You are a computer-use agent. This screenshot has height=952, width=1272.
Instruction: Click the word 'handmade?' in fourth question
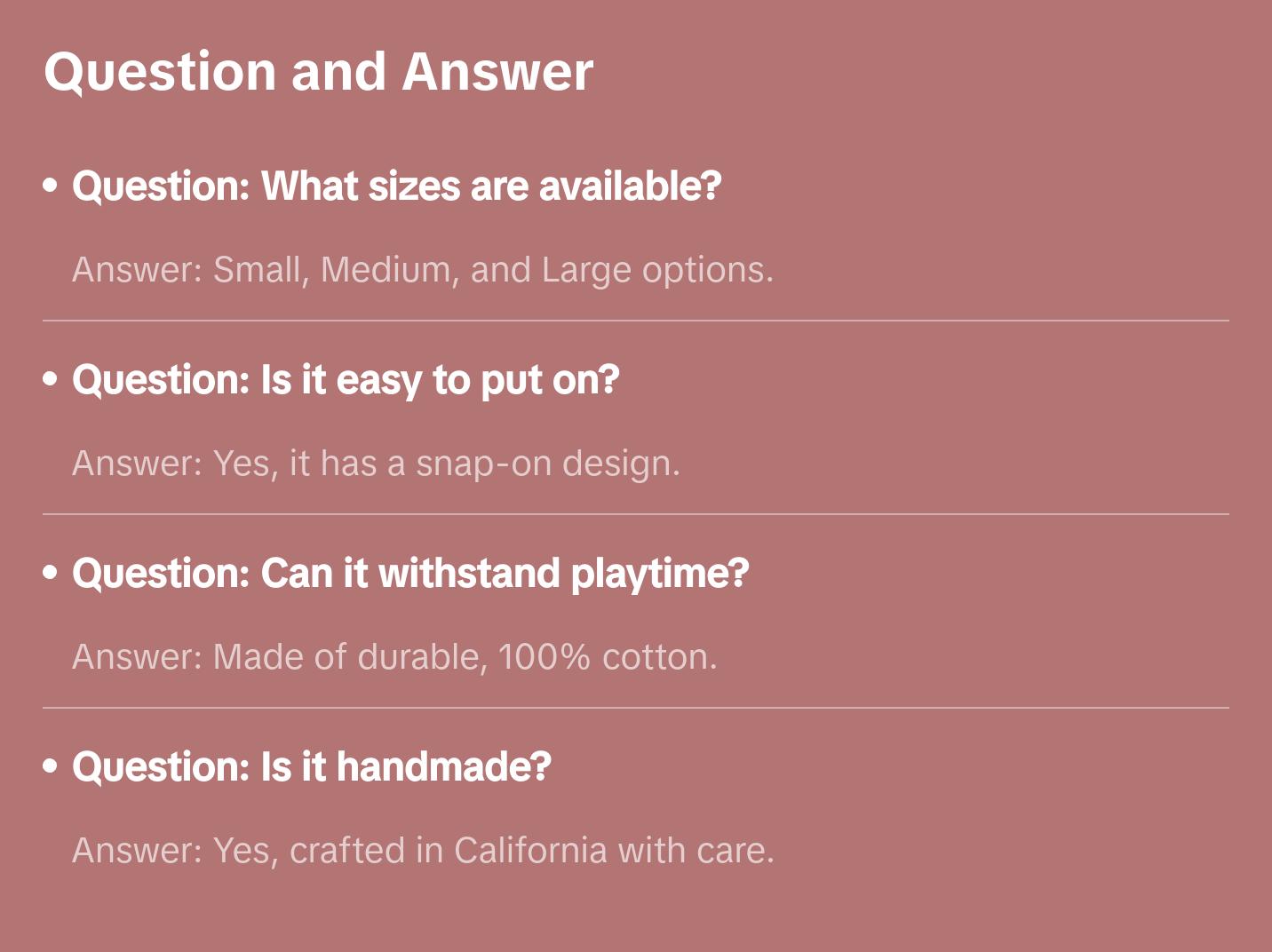coord(444,767)
